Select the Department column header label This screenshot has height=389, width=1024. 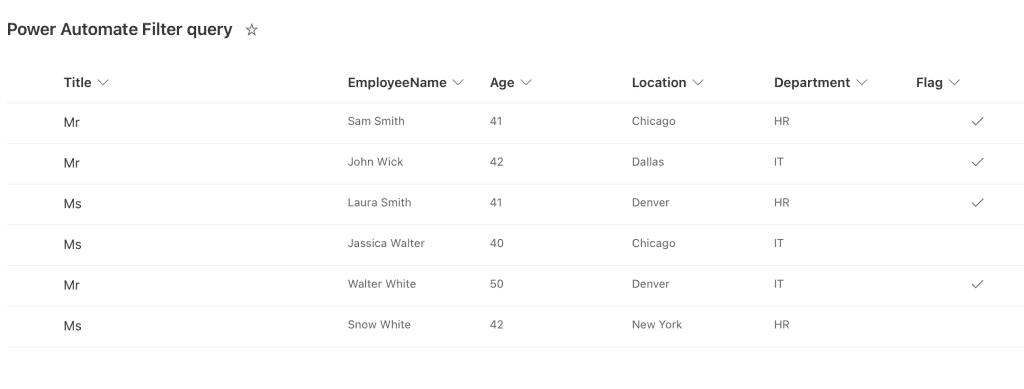click(812, 82)
